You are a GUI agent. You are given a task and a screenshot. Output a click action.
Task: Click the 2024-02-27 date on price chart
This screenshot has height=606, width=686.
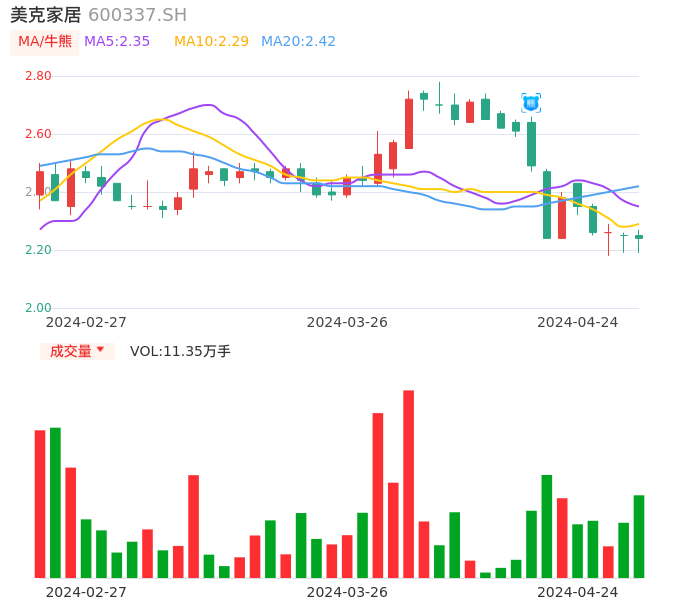click(x=86, y=322)
